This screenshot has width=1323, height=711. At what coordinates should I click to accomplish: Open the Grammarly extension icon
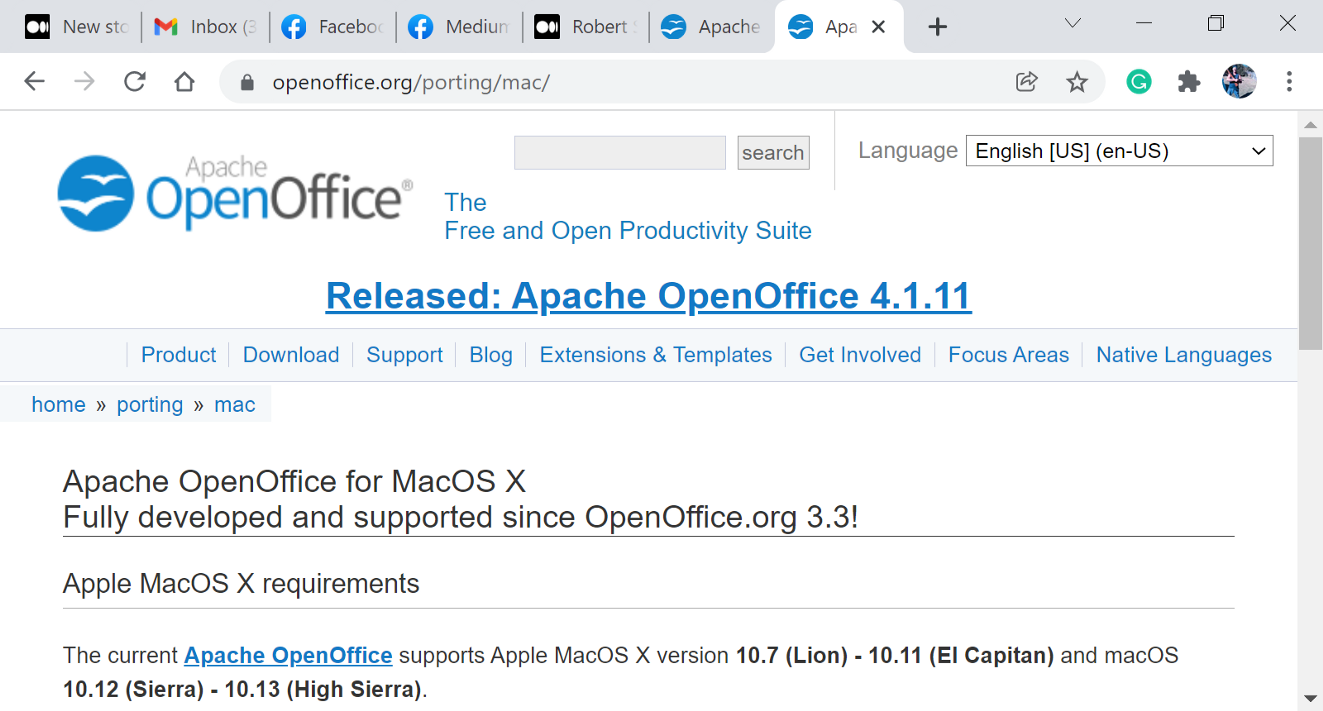tap(1139, 82)
